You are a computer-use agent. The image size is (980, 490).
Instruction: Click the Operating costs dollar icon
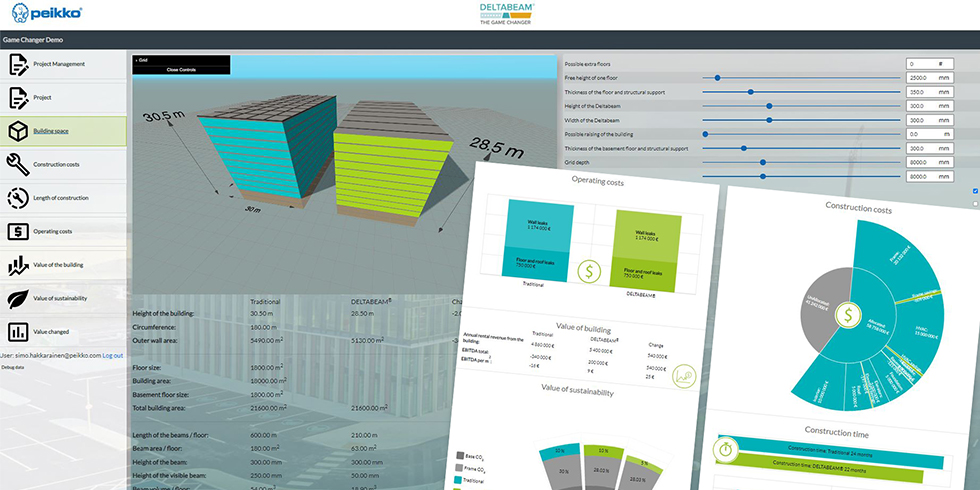point(18,232)
